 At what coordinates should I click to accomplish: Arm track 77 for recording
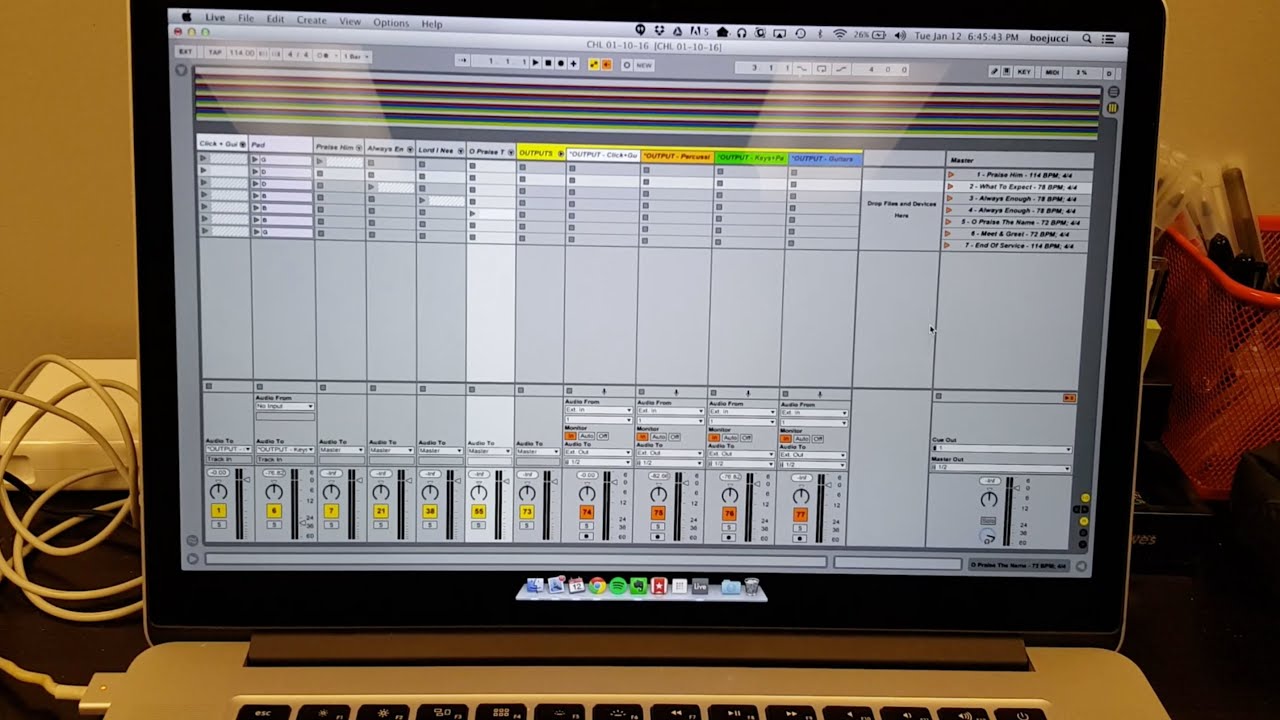tap(800, 538)
